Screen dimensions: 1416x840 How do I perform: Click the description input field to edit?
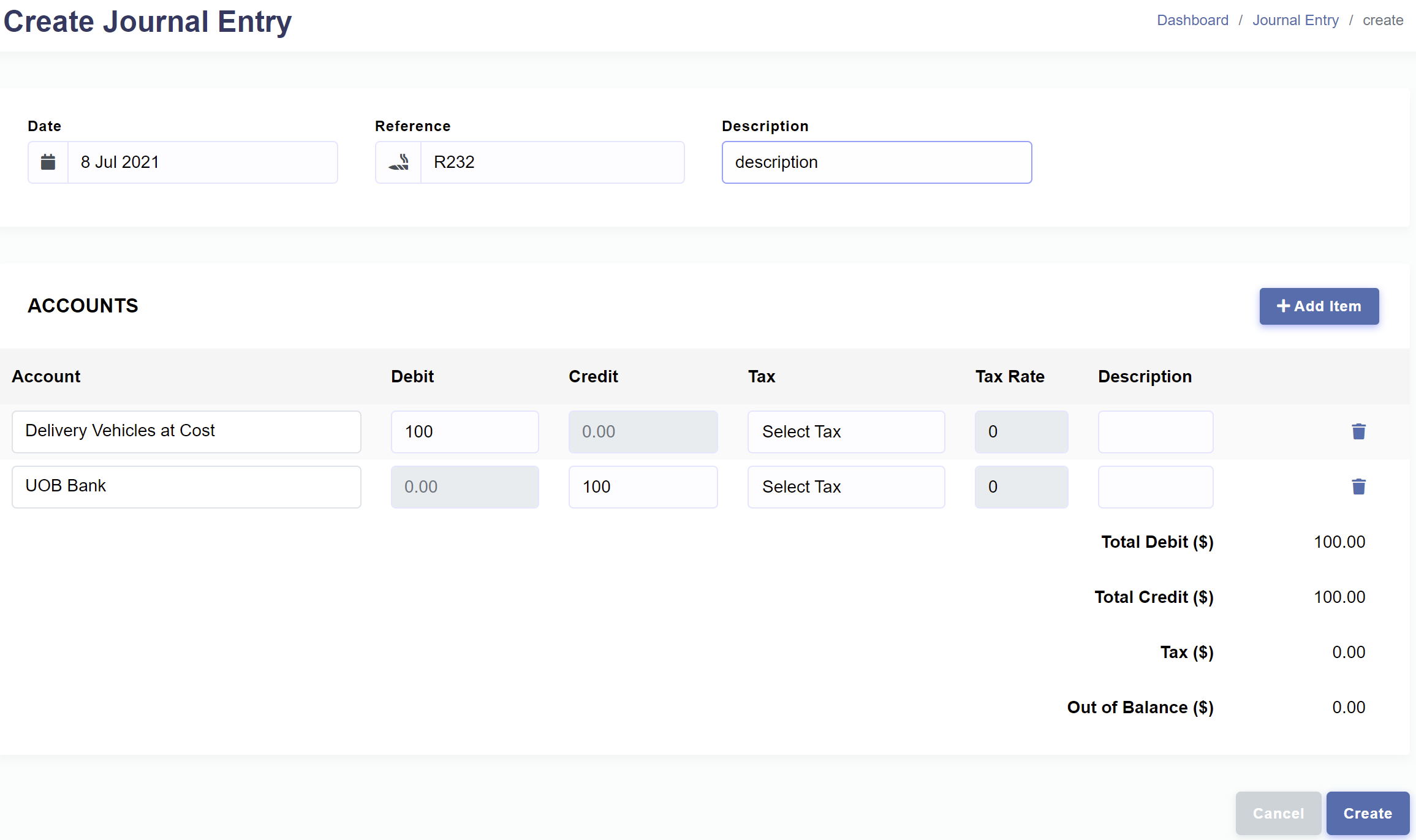click(877, 162)
